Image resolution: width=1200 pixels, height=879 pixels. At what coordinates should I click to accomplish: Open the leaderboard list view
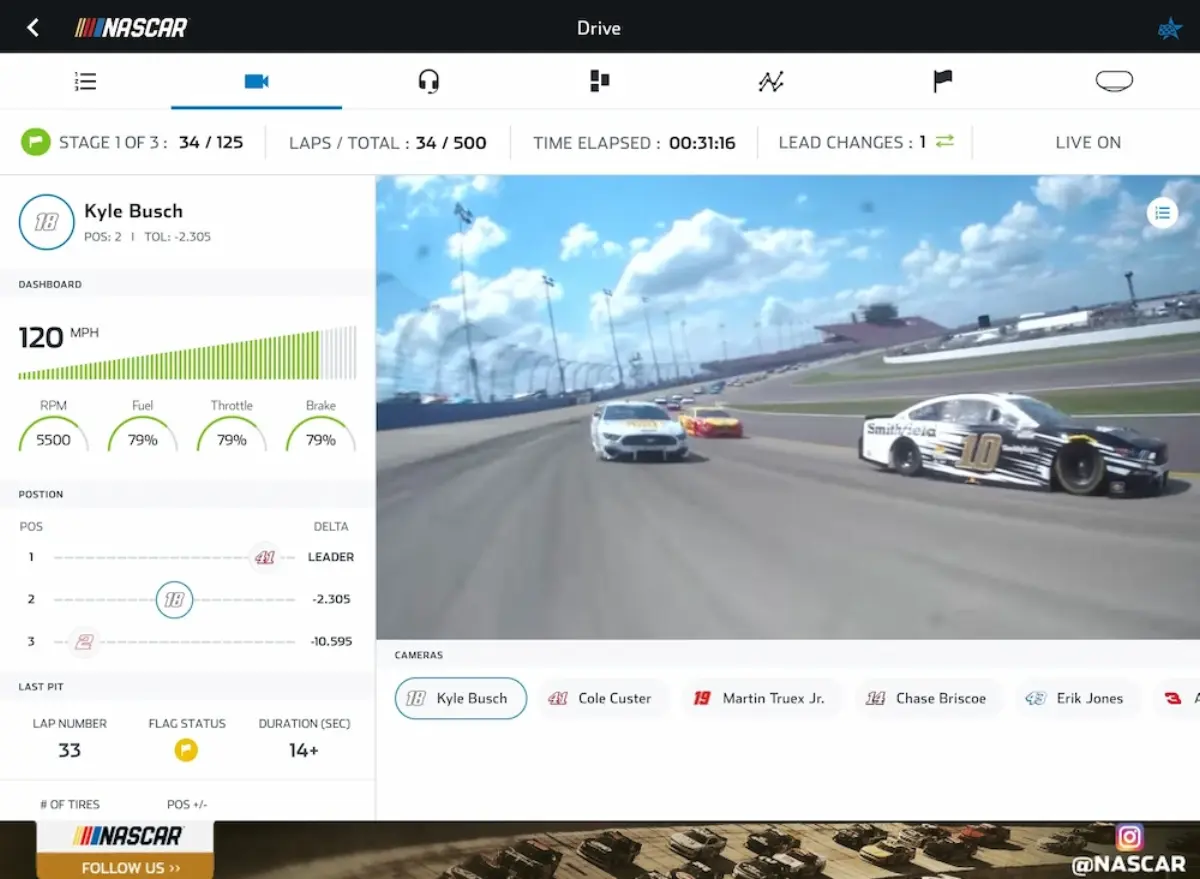point(85,82)
